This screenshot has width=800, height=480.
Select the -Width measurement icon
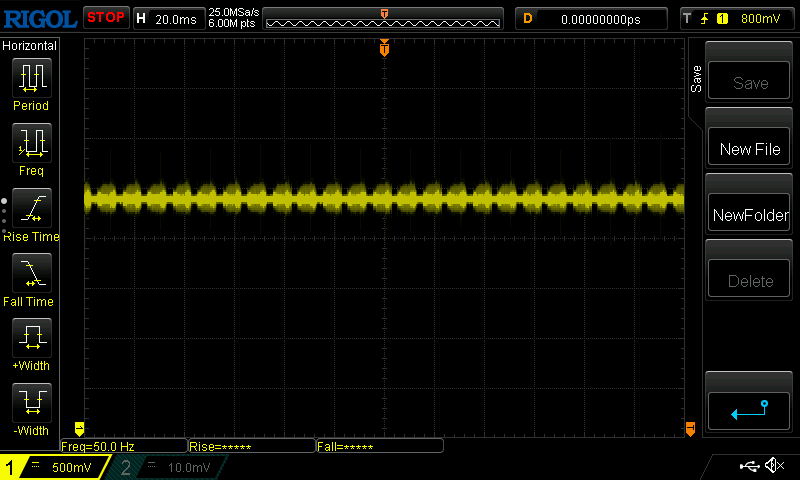[32, 402]
